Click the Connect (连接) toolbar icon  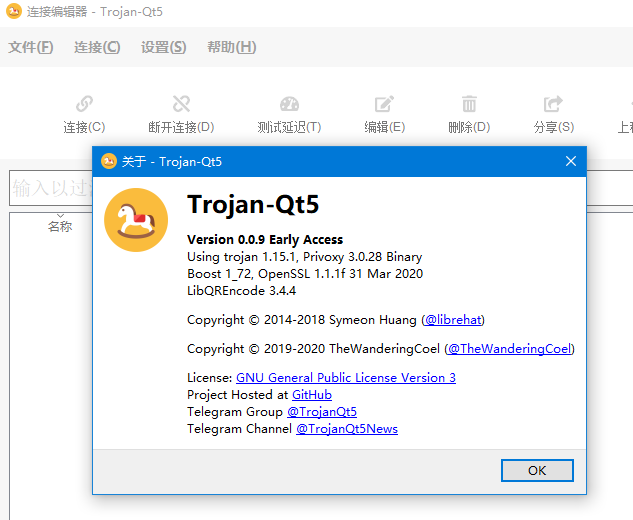84,104
